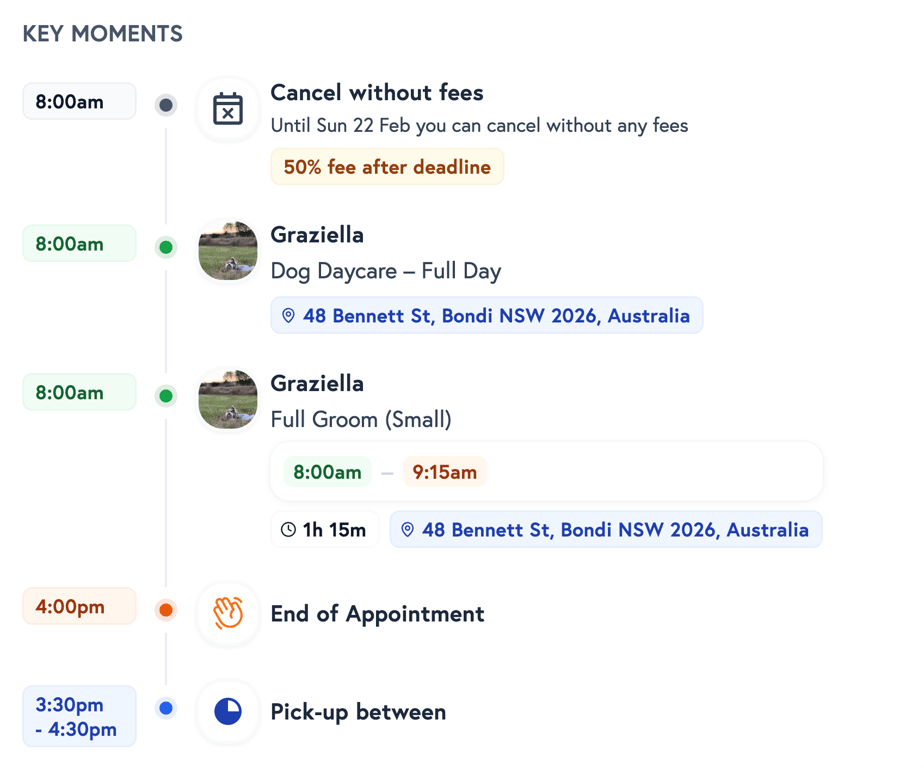The width and height of the screenshot is (924, 768).
Task: Select the blue dot beside Pick-up between
Action: (x=166, y=707)
